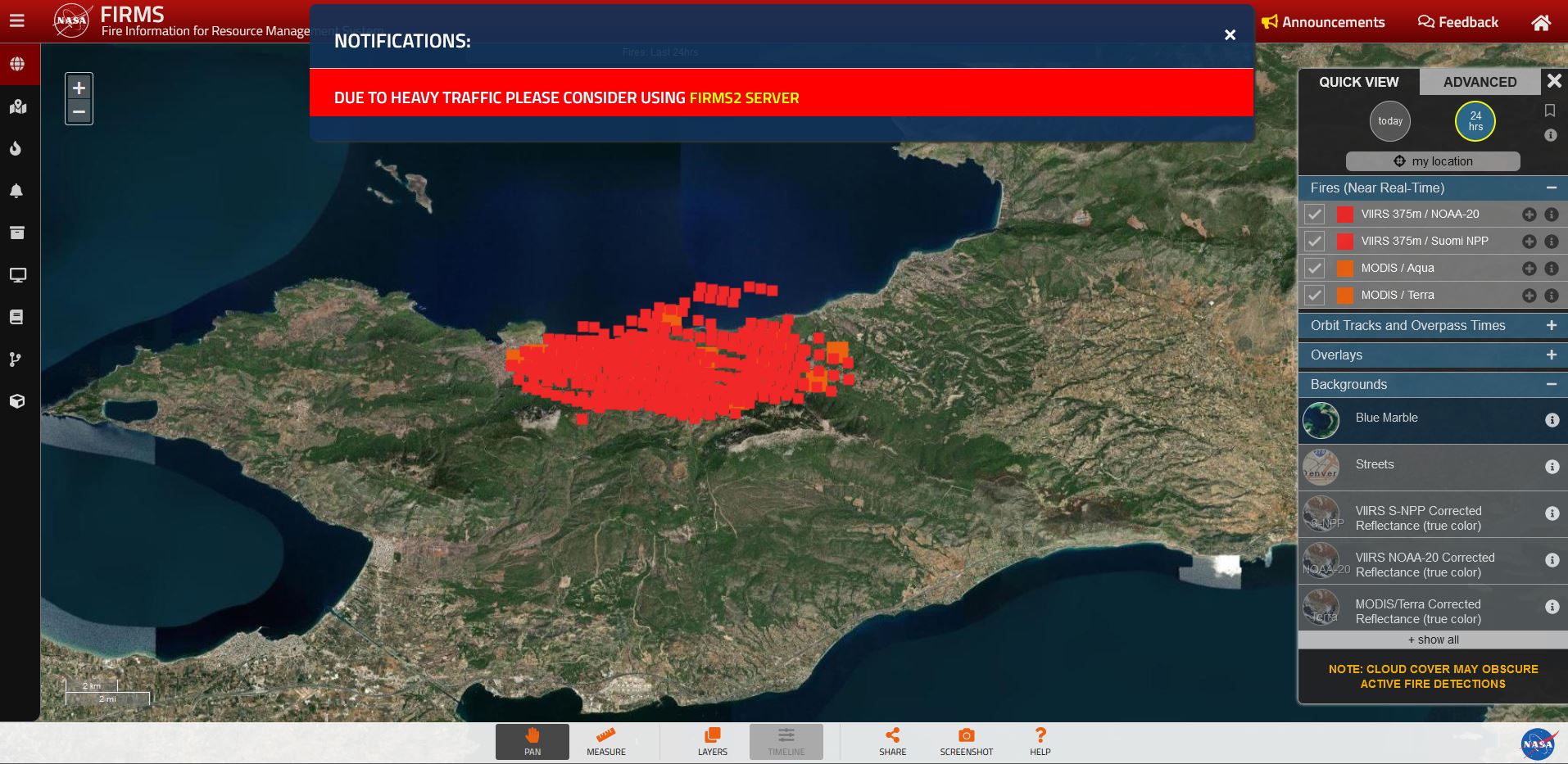Show info for VIIRS 375m / NOAA-20 layer

1551,215
